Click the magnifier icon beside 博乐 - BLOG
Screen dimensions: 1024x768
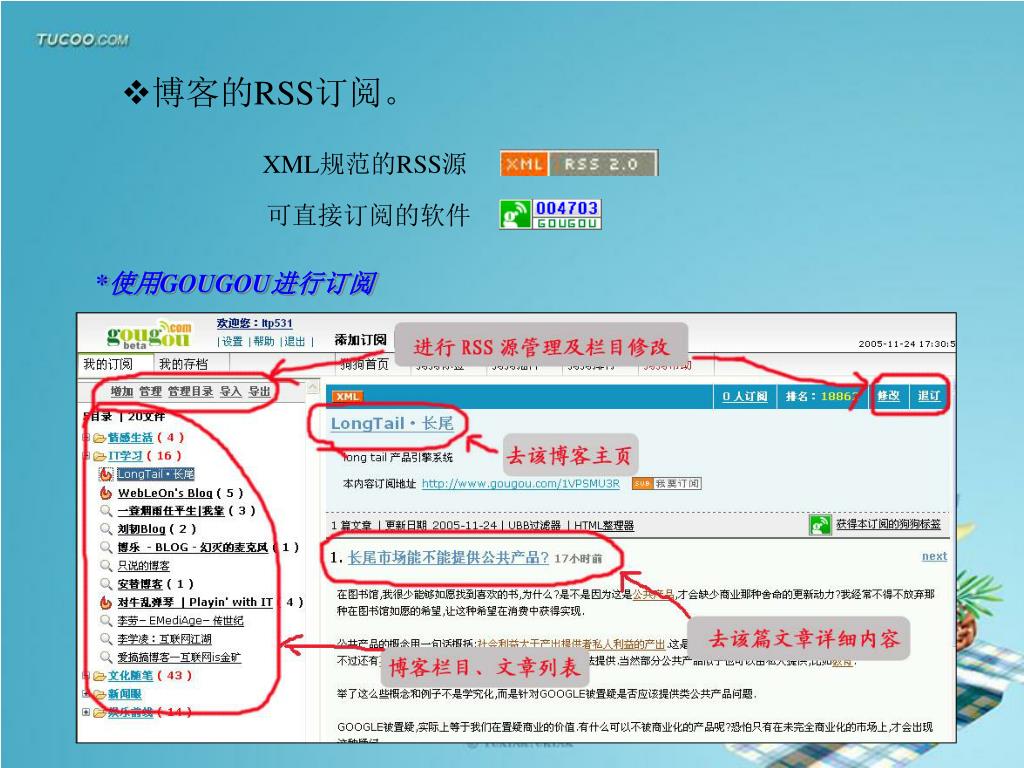click(106, 547)
